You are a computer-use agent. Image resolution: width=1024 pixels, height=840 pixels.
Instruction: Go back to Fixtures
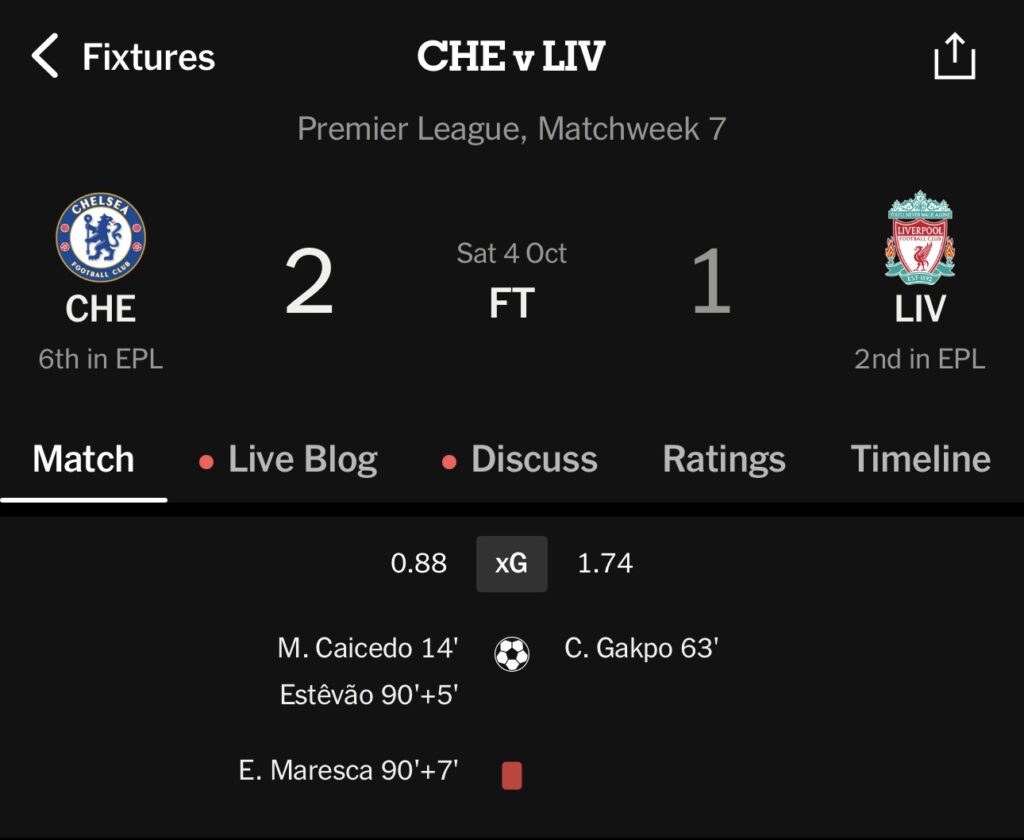(148, 57)
